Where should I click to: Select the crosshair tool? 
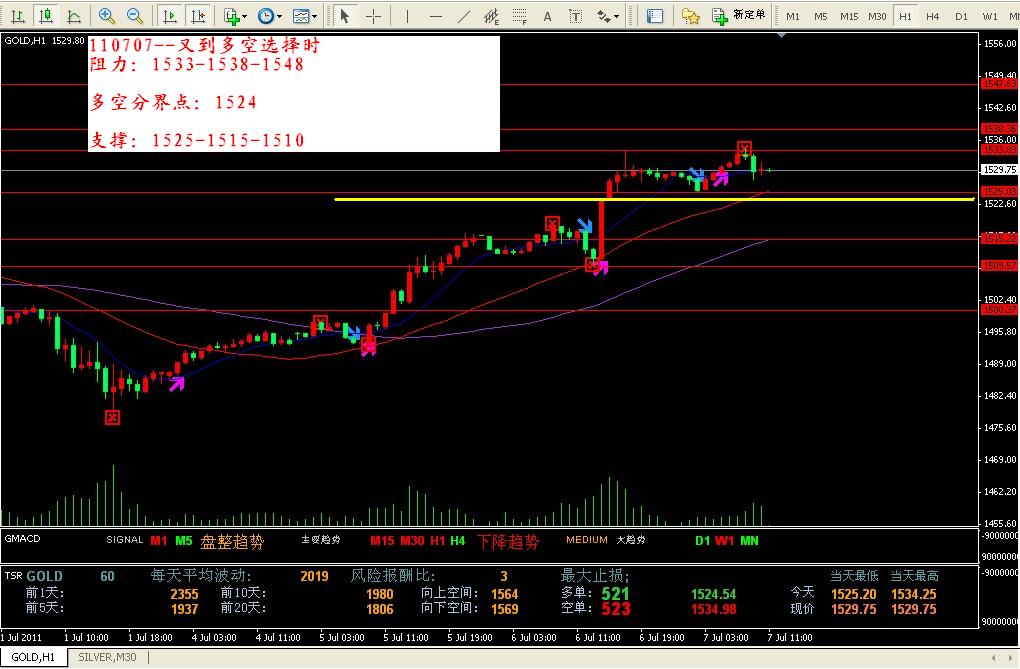[373, 16]
